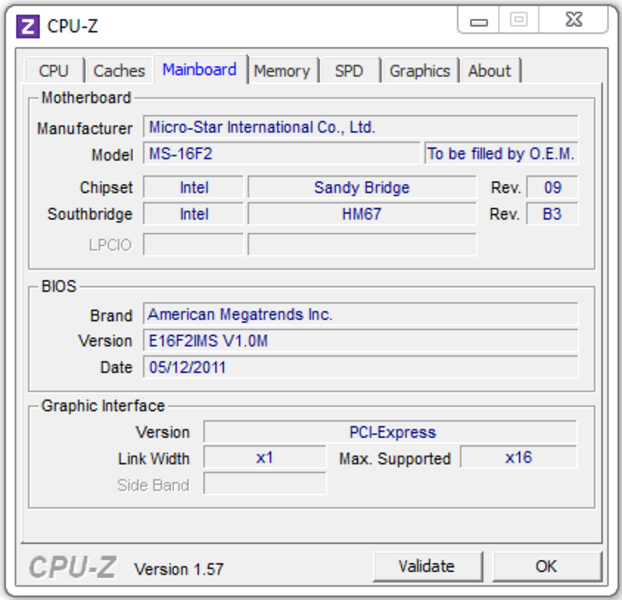Click the Southbridge vendor Intel field
The height and width of the screenshot is (600, 622).
point(194,214)
